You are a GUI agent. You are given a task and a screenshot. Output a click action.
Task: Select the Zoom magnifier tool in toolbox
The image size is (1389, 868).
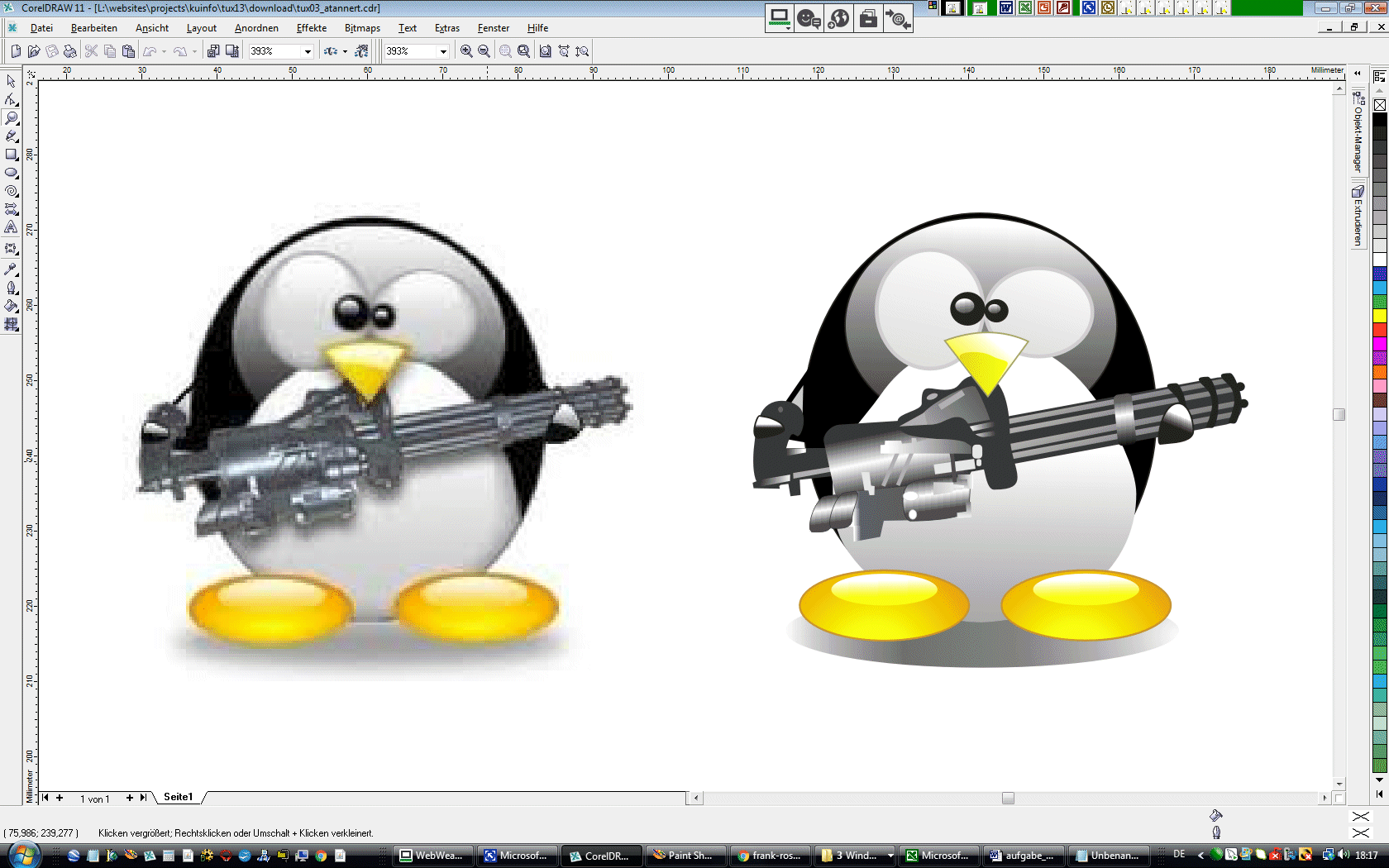11,117
